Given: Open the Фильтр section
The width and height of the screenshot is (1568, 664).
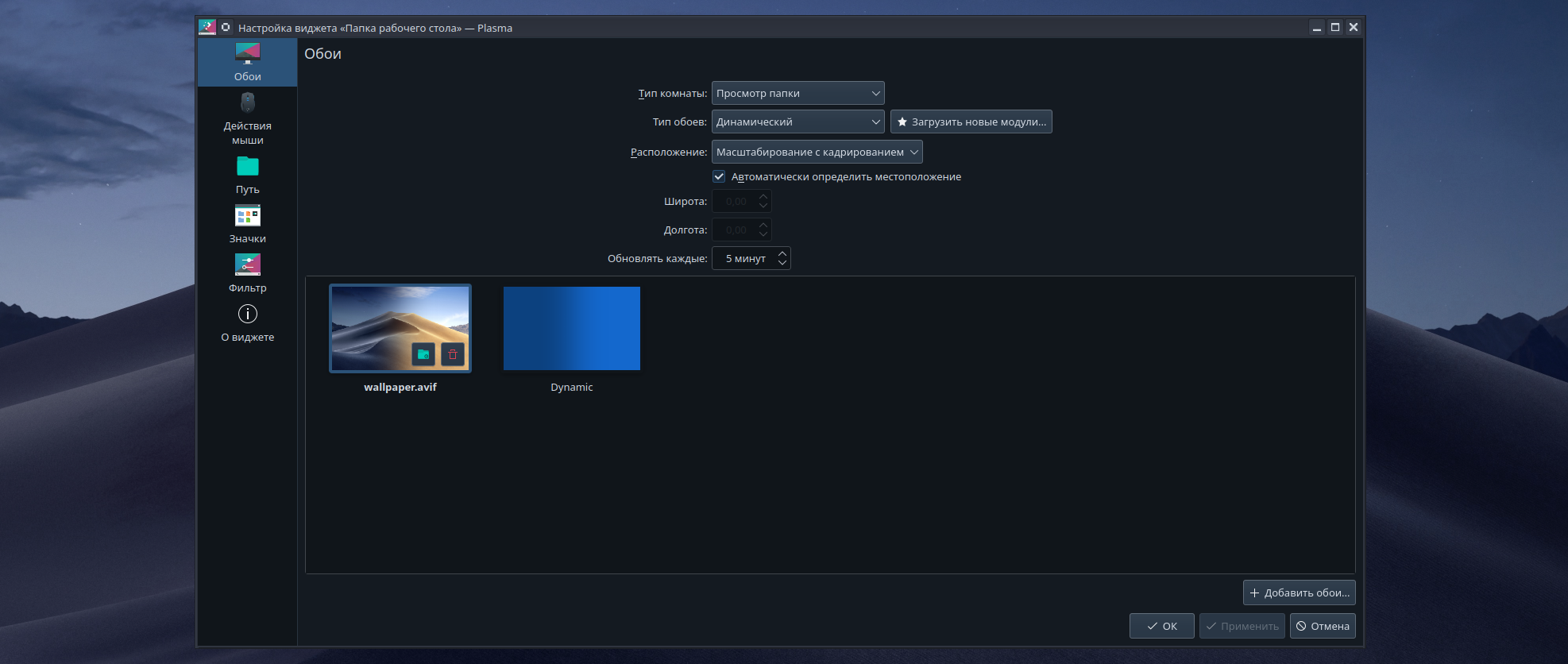Looking at the screenshot, I should point(247,273).
